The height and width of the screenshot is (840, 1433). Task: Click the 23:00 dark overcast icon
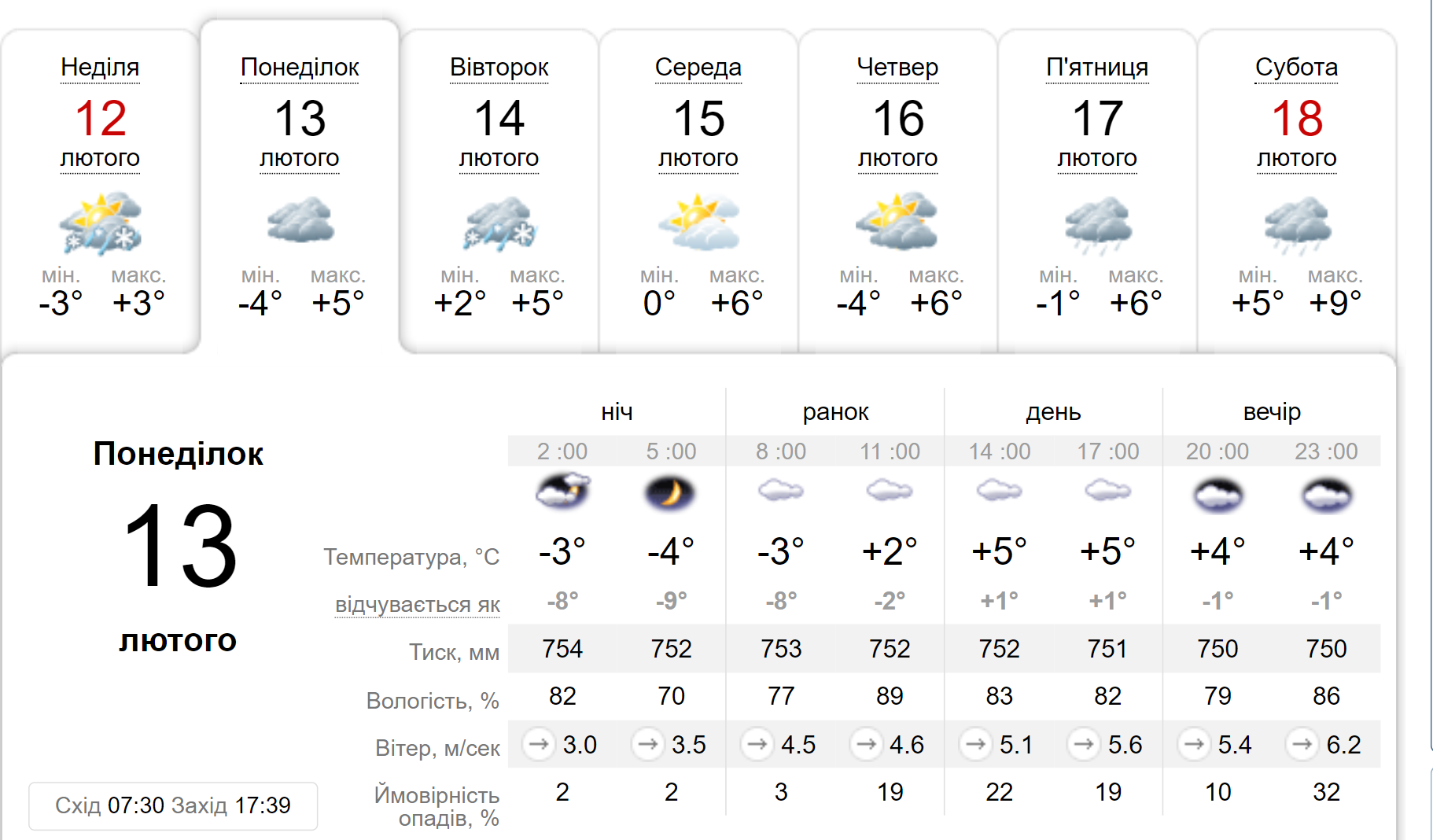pyautogui.click(x=1327, y=496)
